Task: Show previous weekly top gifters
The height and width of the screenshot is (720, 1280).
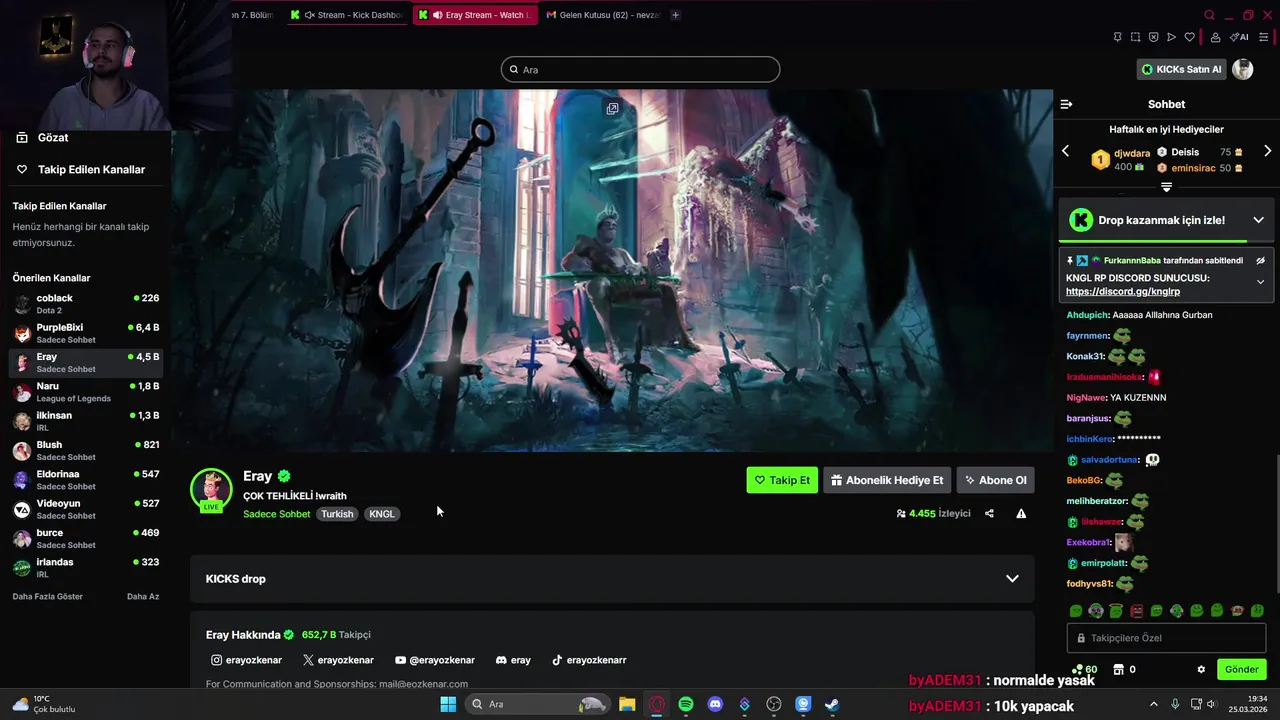Action: pos(1065,151)
